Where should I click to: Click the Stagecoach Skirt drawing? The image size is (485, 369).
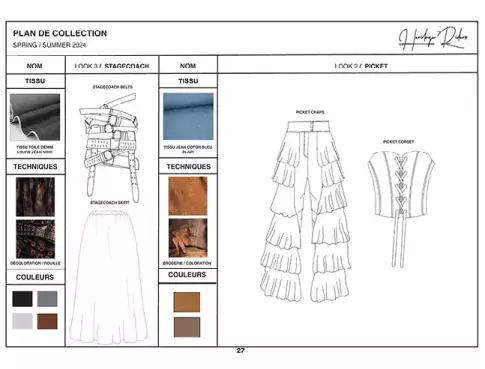click(x=109, y=277)
